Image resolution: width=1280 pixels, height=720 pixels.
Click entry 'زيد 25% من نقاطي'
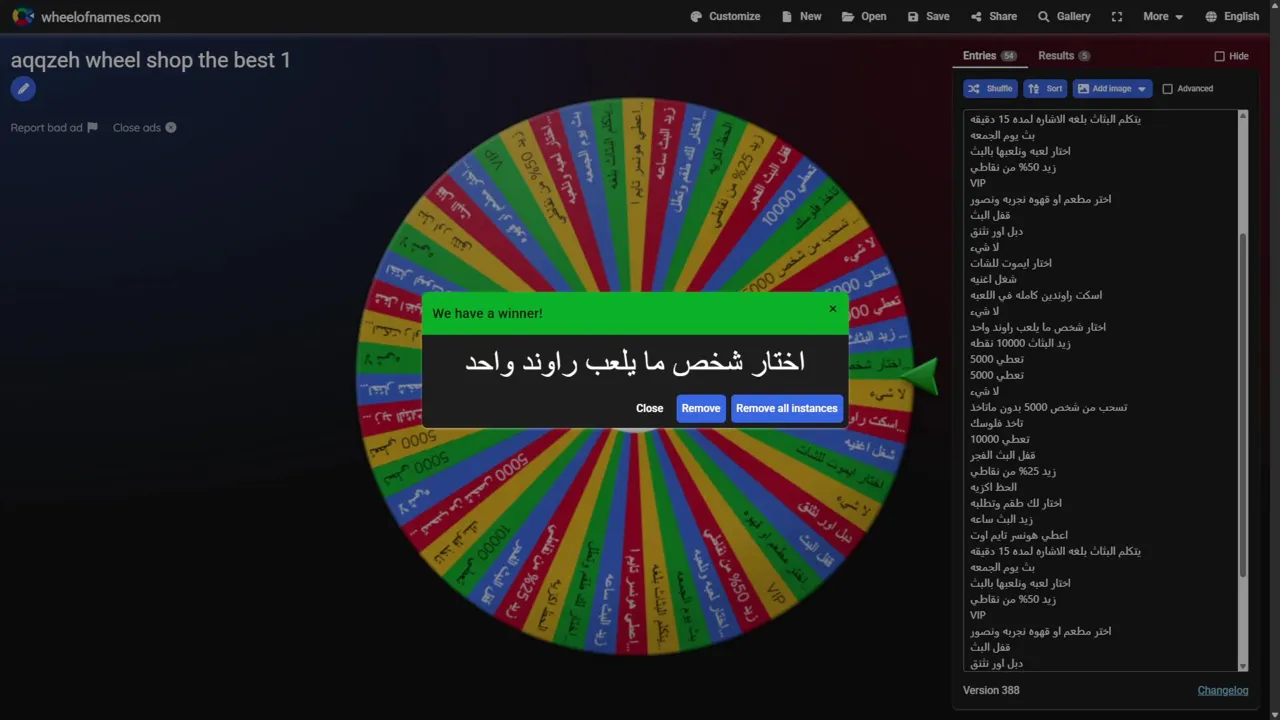1012,471
